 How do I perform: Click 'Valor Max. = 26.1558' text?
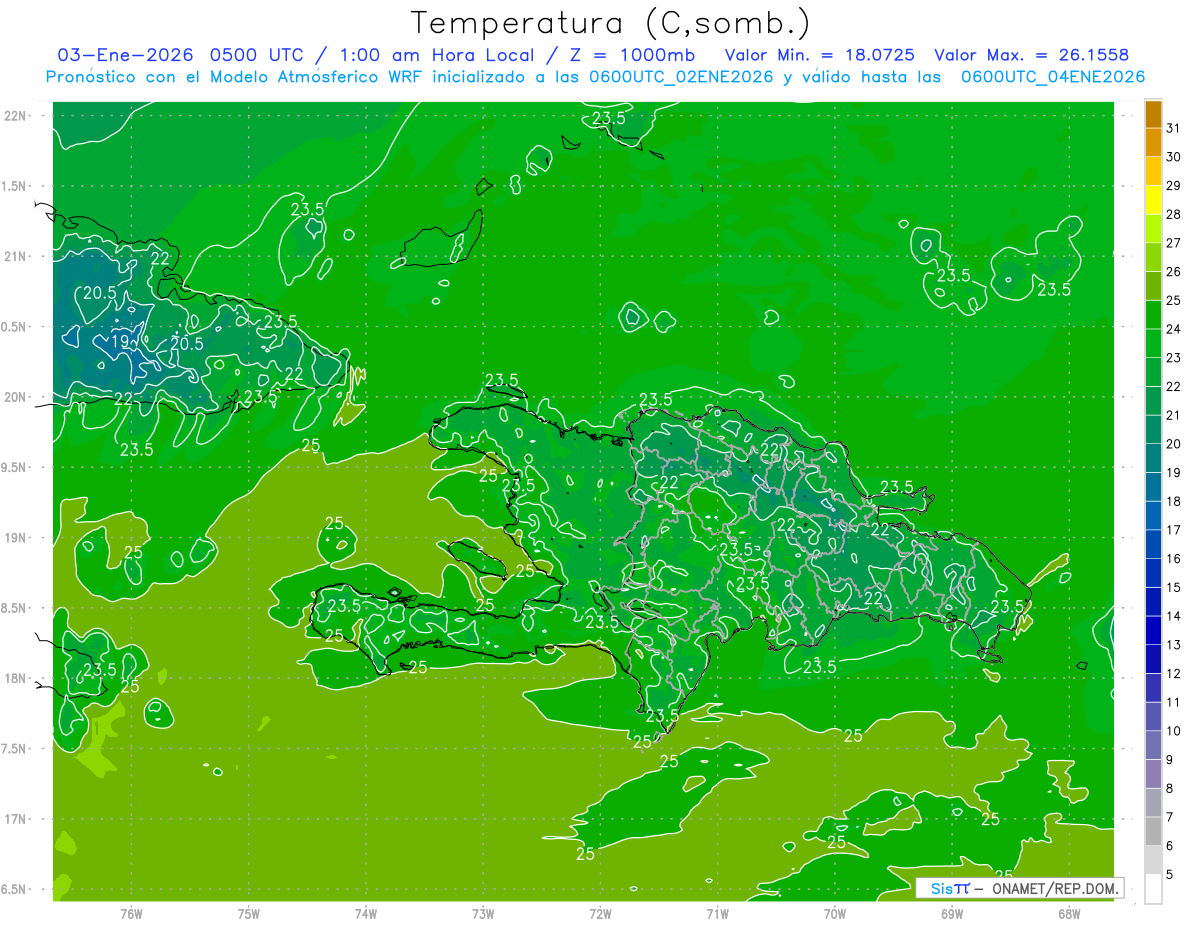pos(1031,55)
